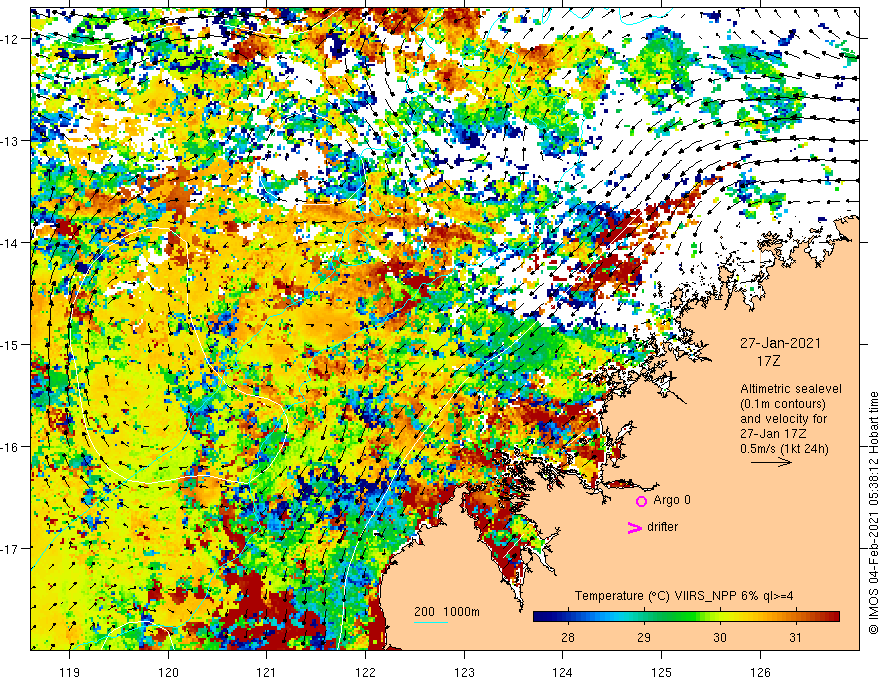Click the longitude axis label '120'
This screenshot has width=880, height=680.
tap(168, 672)
